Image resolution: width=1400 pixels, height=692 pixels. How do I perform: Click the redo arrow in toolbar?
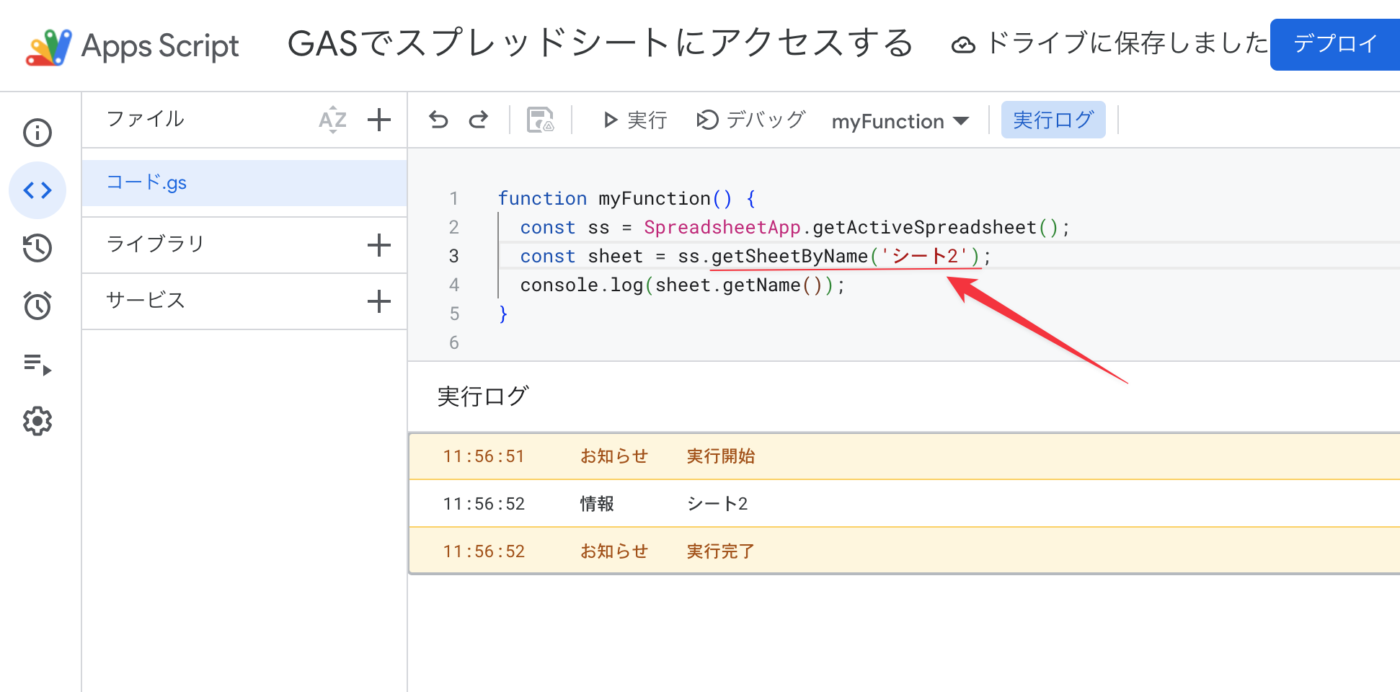479,120
